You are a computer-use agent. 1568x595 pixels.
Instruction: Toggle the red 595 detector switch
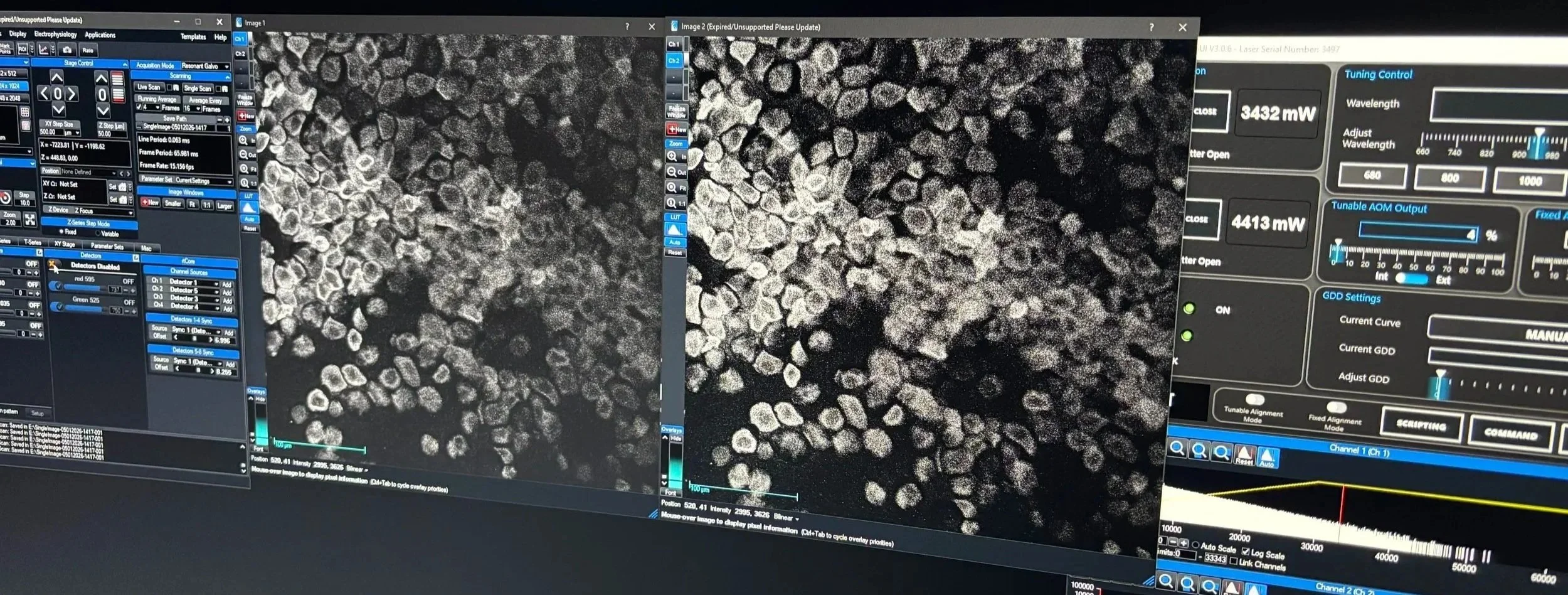[56, 286]
